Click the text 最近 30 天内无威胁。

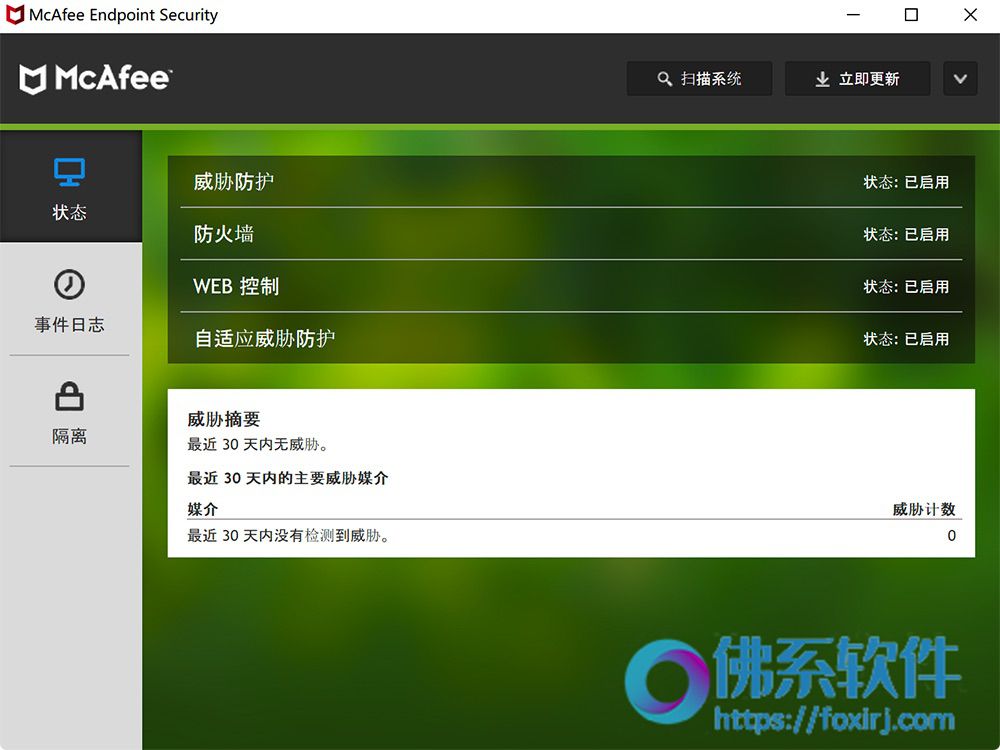coord(258,444)
